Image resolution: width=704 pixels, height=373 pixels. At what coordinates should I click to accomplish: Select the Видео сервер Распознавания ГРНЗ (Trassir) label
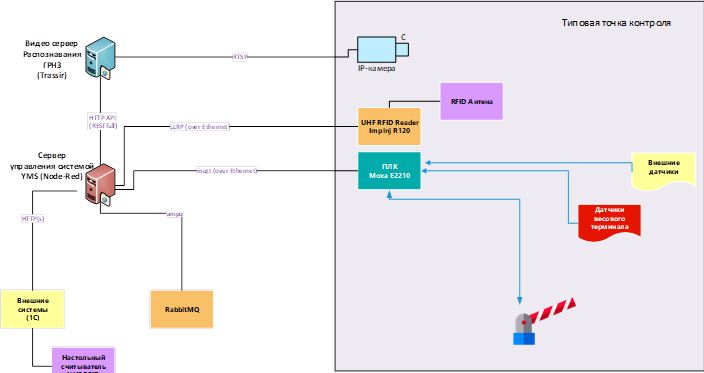pos(52,59)
